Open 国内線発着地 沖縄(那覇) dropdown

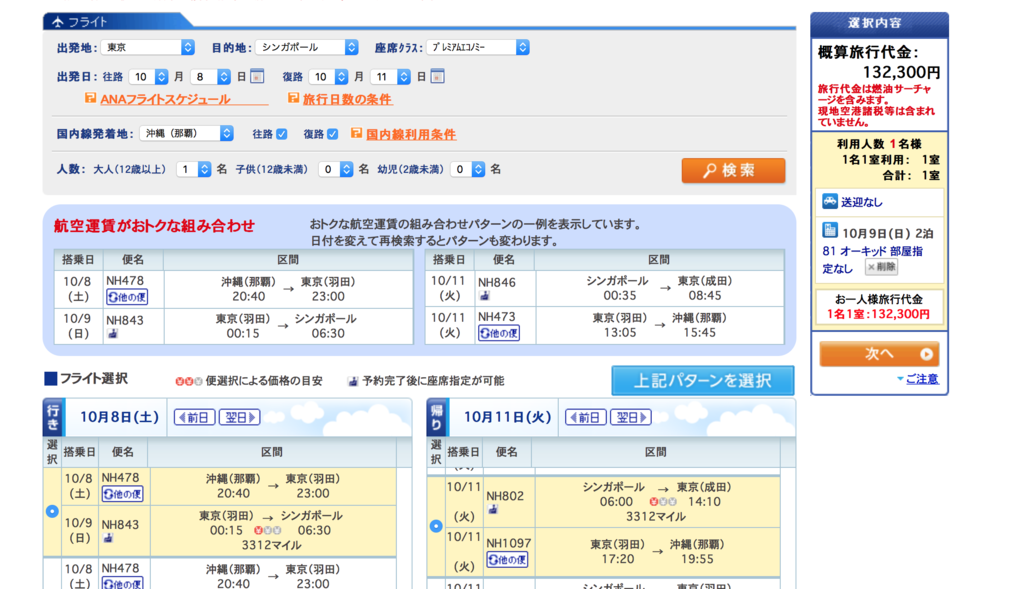(187, 133)
